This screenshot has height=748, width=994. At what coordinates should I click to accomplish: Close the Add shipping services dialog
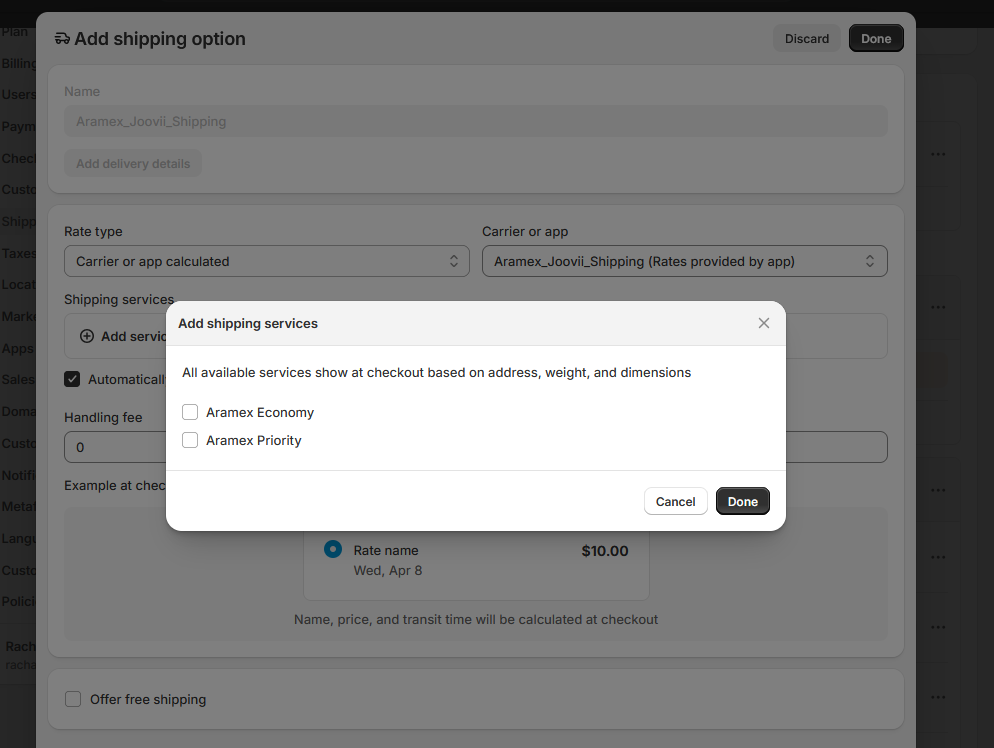[763, 323]
